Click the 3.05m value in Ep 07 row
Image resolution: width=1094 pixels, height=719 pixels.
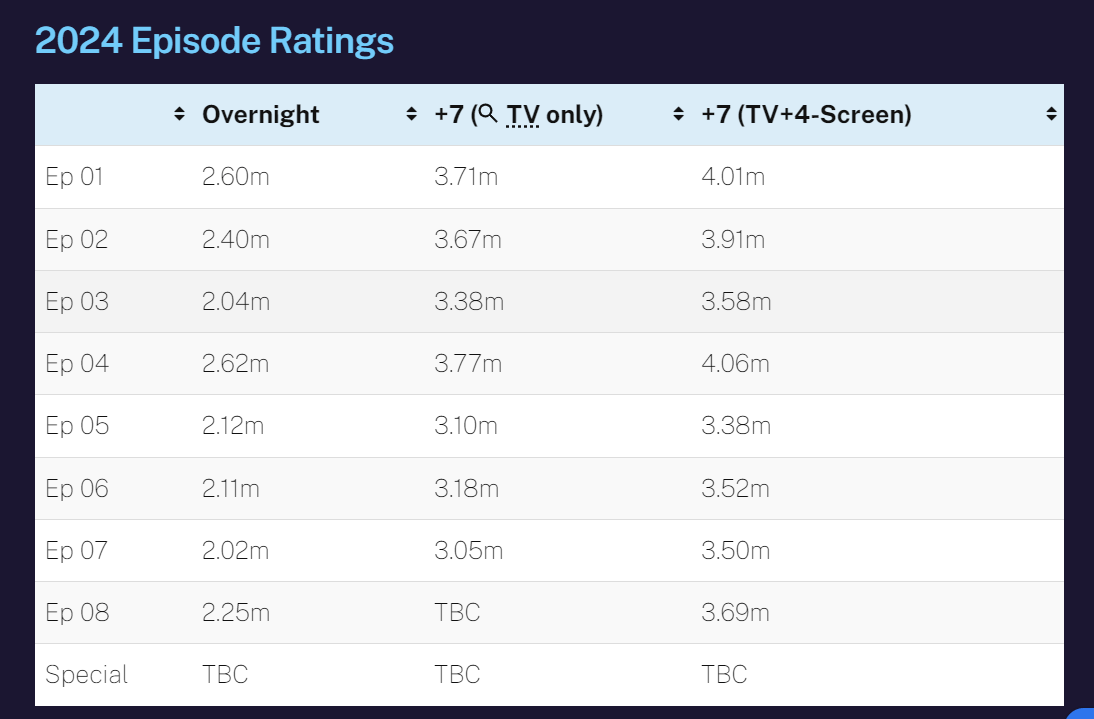click(468, 550)
